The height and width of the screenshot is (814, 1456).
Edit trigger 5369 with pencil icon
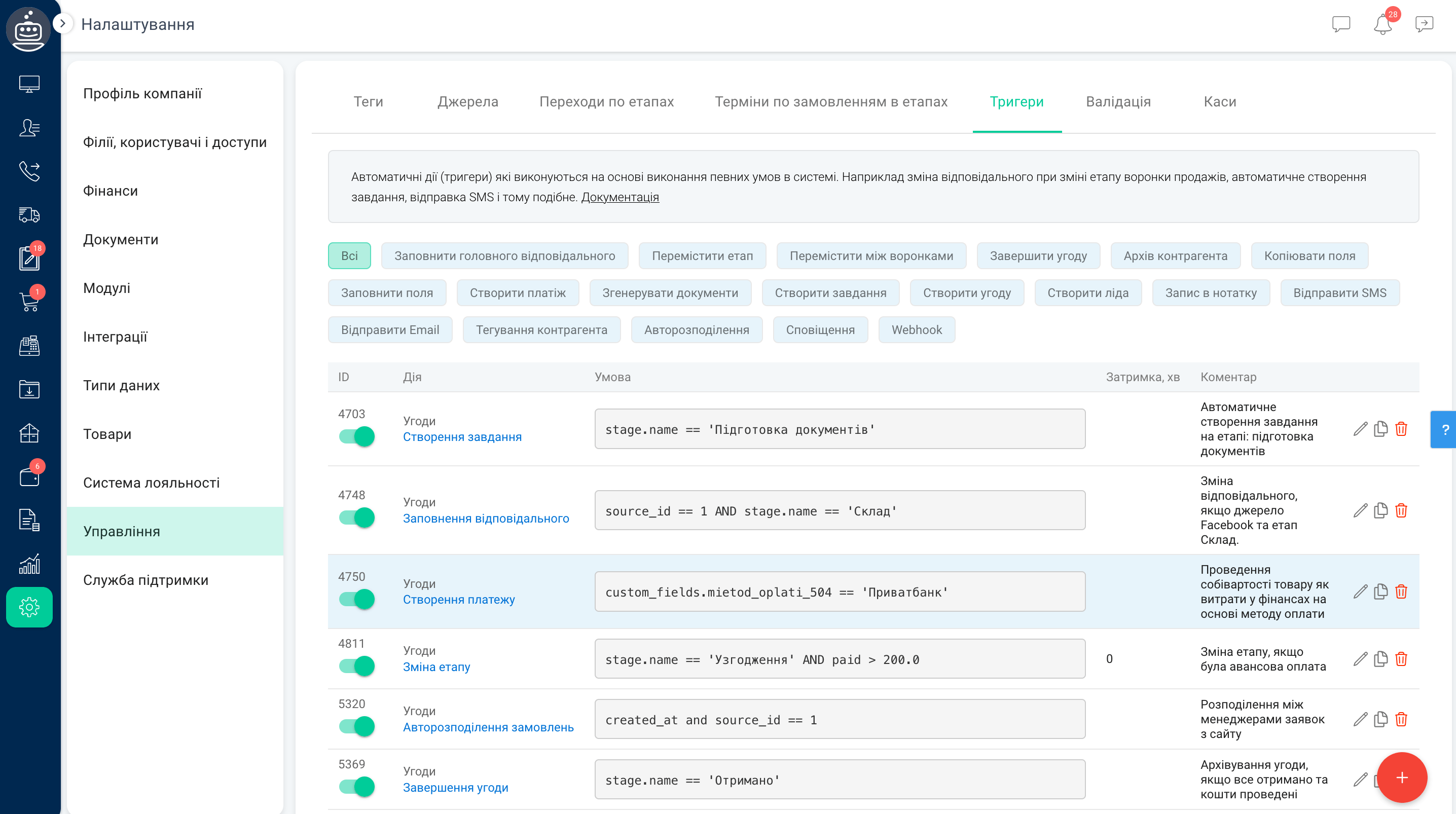(1361, 780)
